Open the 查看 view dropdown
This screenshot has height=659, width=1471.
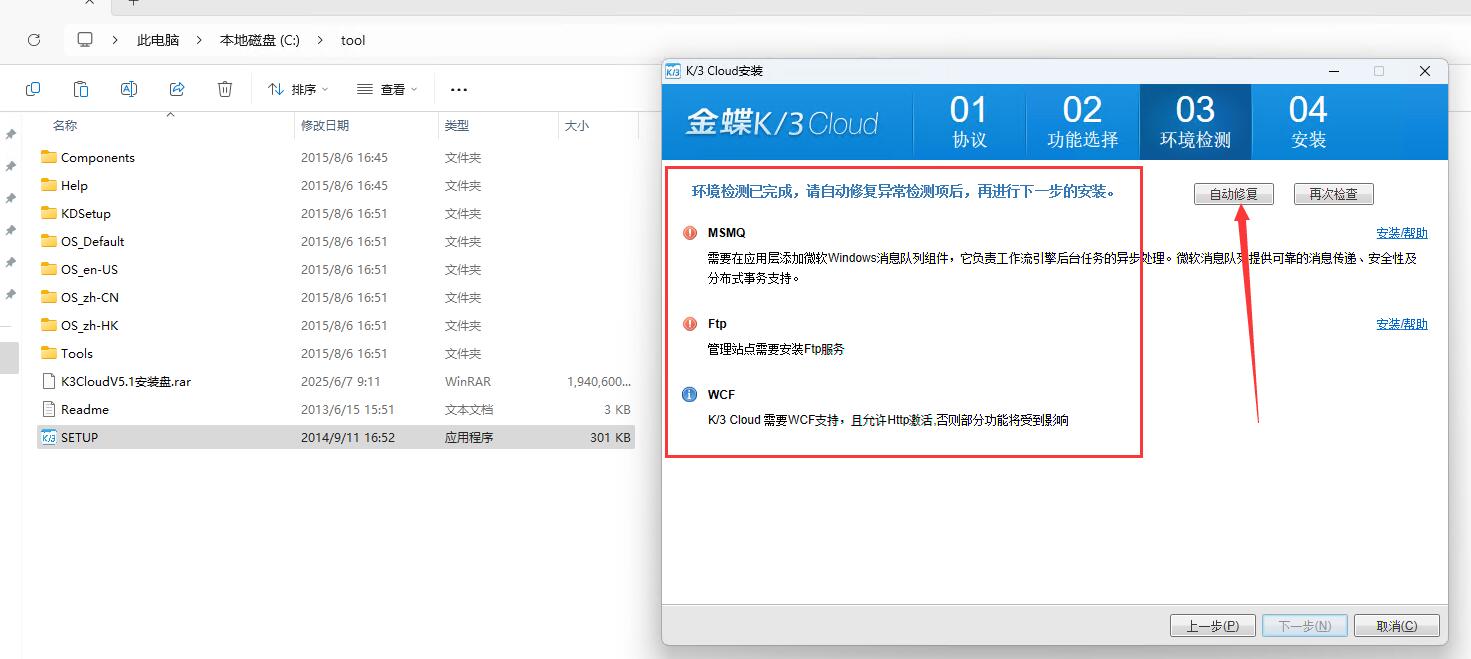click(387, 89)
